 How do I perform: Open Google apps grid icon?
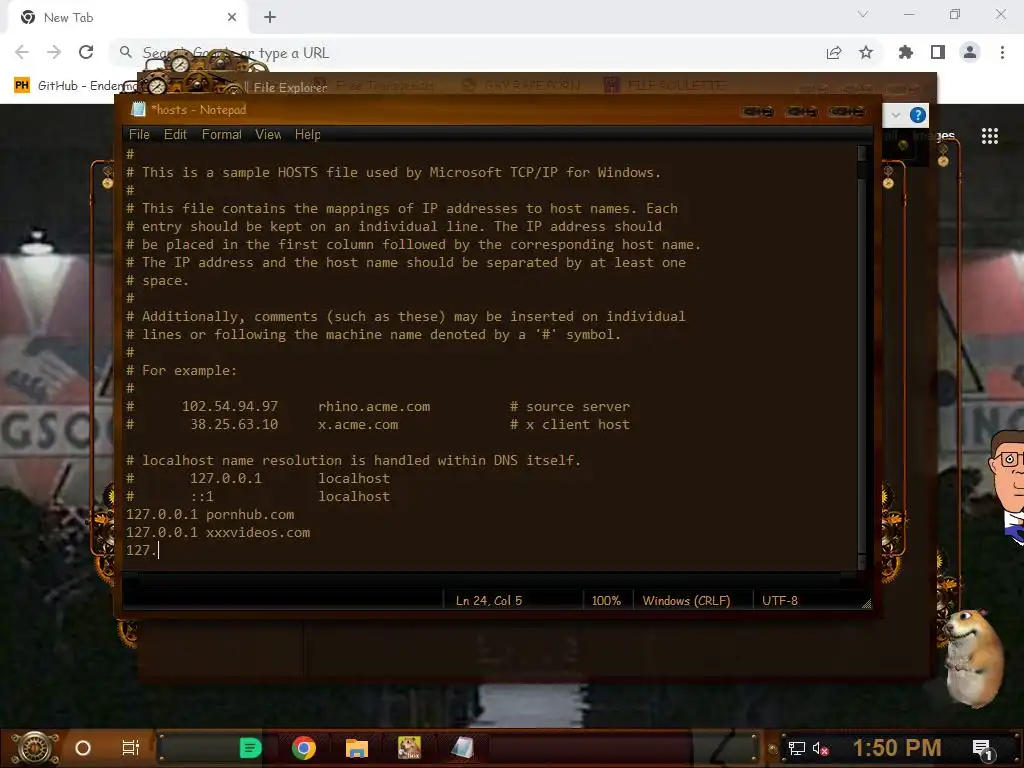click(x=990, y=136)
